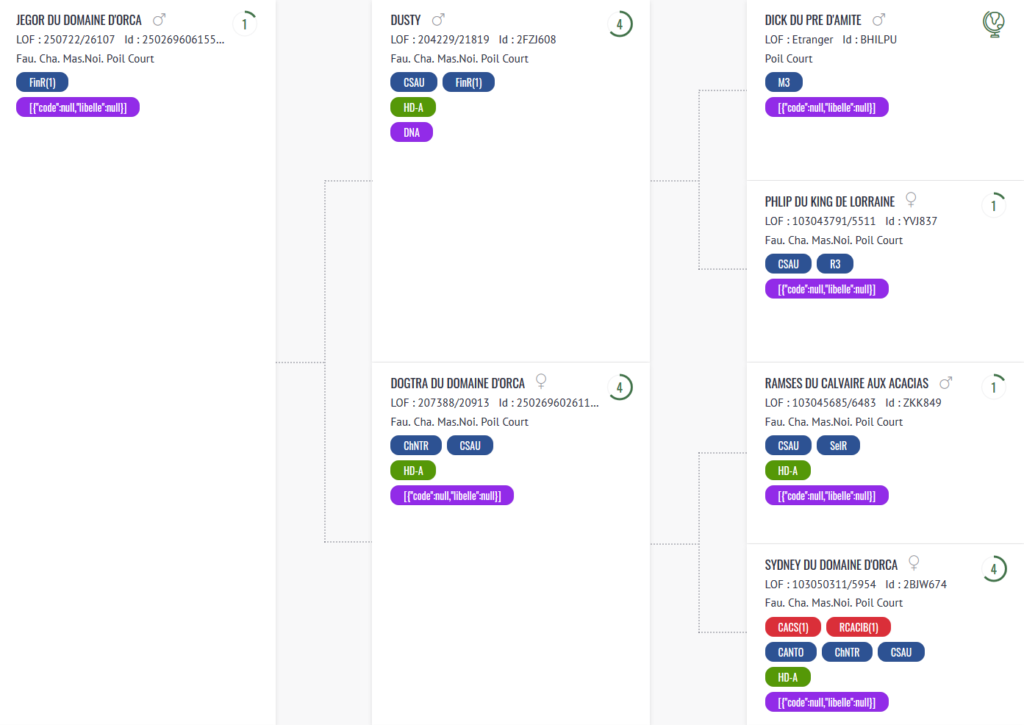Click the SelR badge on RAMSES card
Image resolution: width=1024 pixels, height=725 pixels.
click(x=838, y=445)
